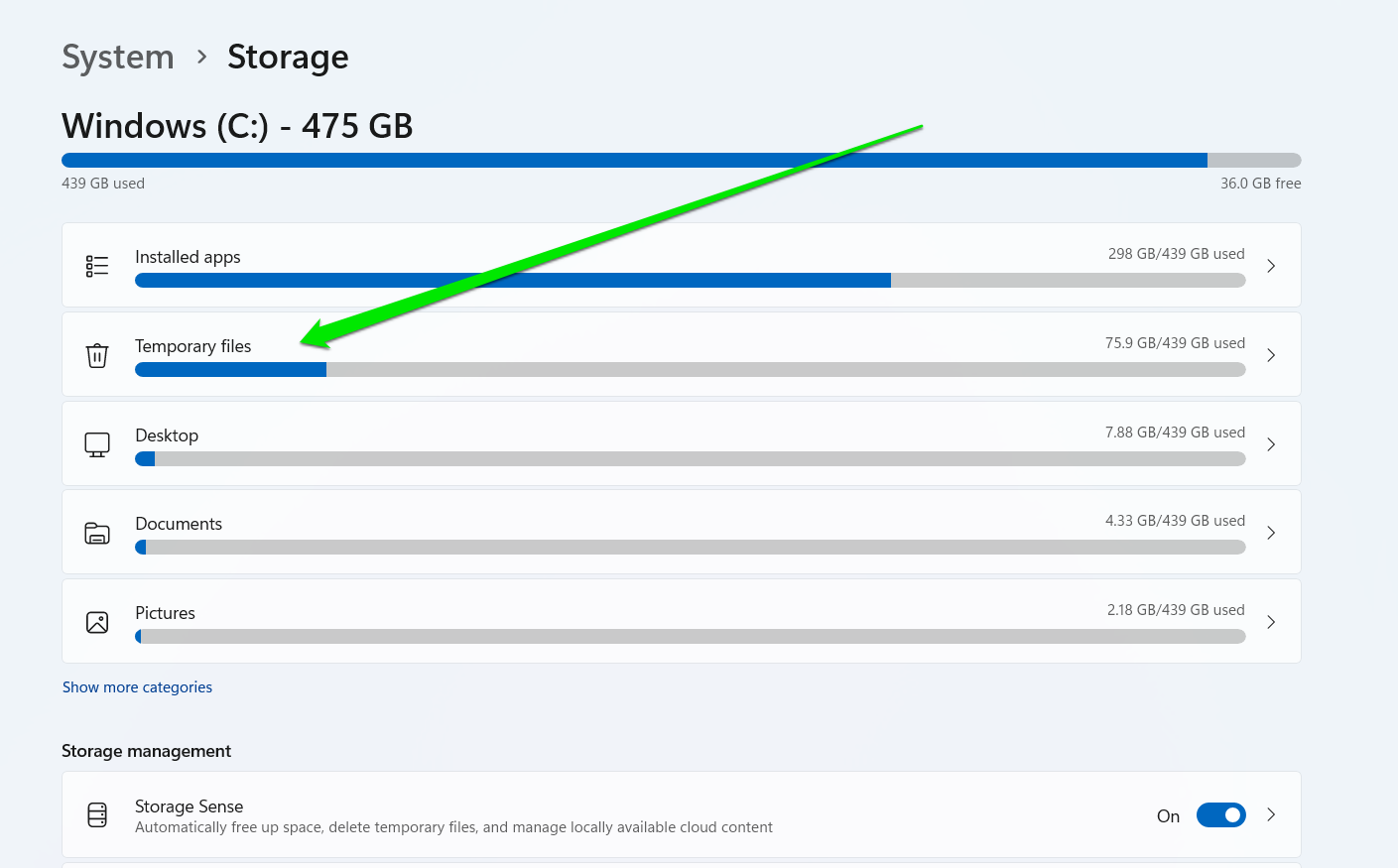
Task: Click the Storage Sense drive icon
Action: point(97,815)
